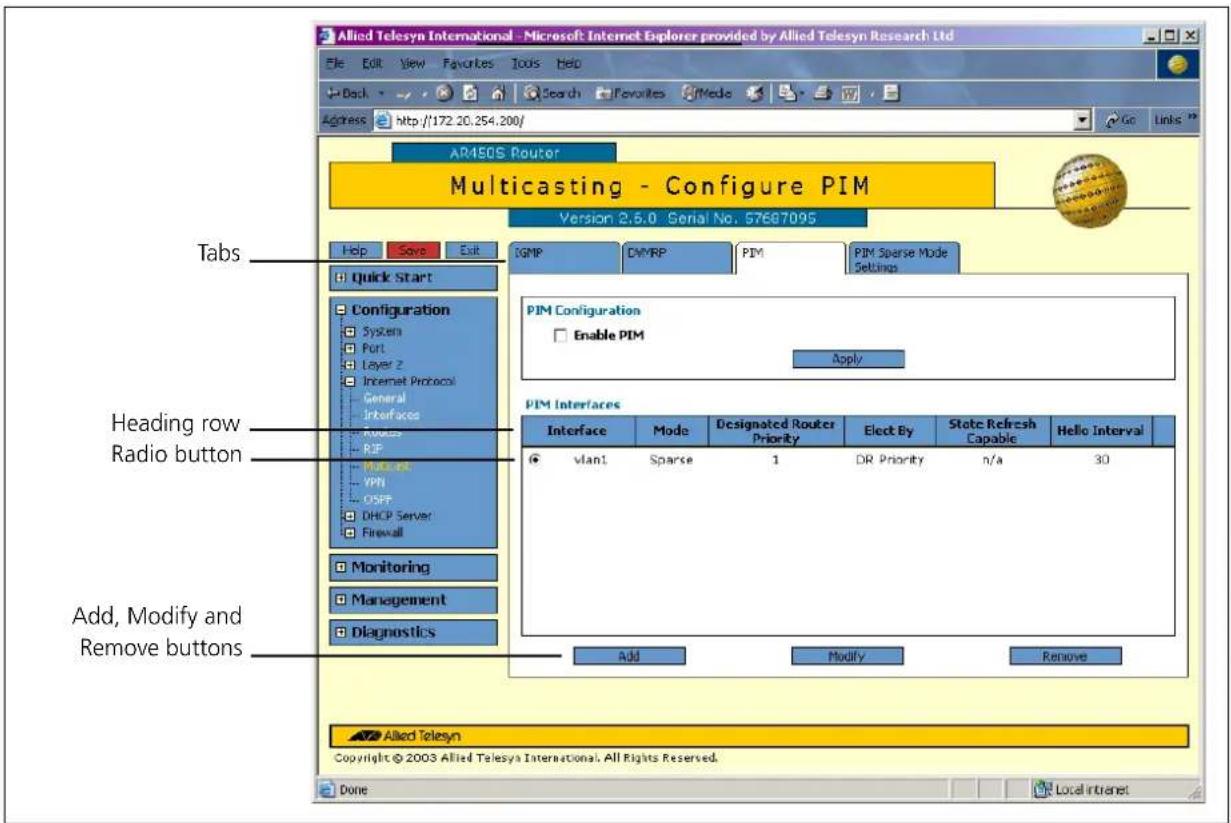Expand the DHCP Server tree node

click(x=351, y=516)
